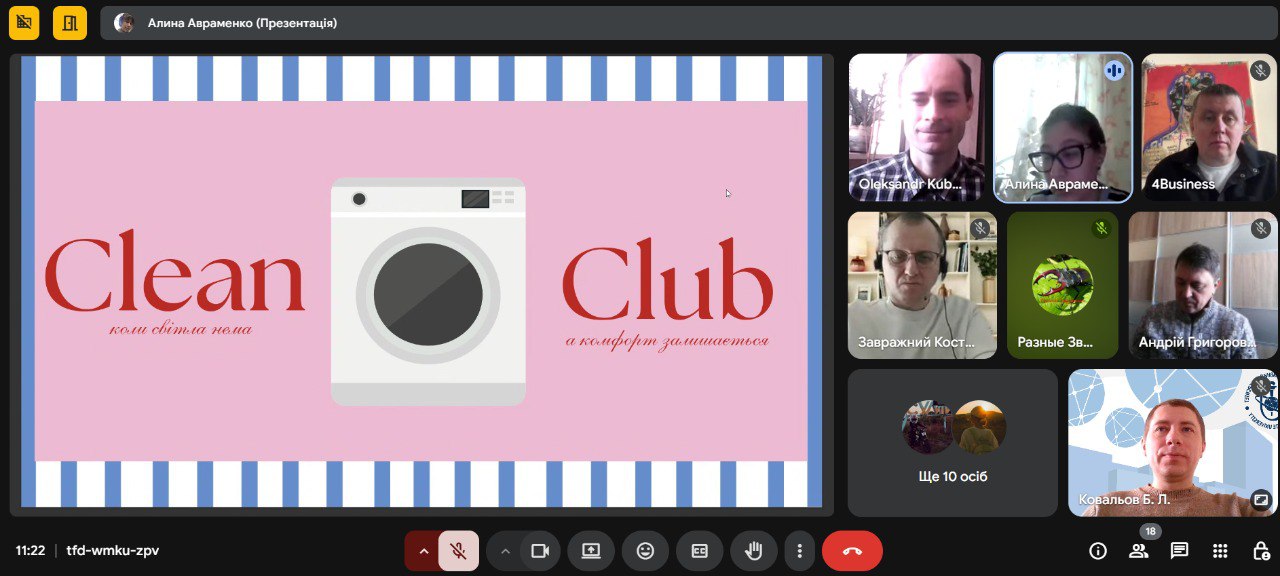Expand audio settings arrow beside microphone
Image resolution: width=1280 pixels, height=576 pixels.
tap(423, 551)
